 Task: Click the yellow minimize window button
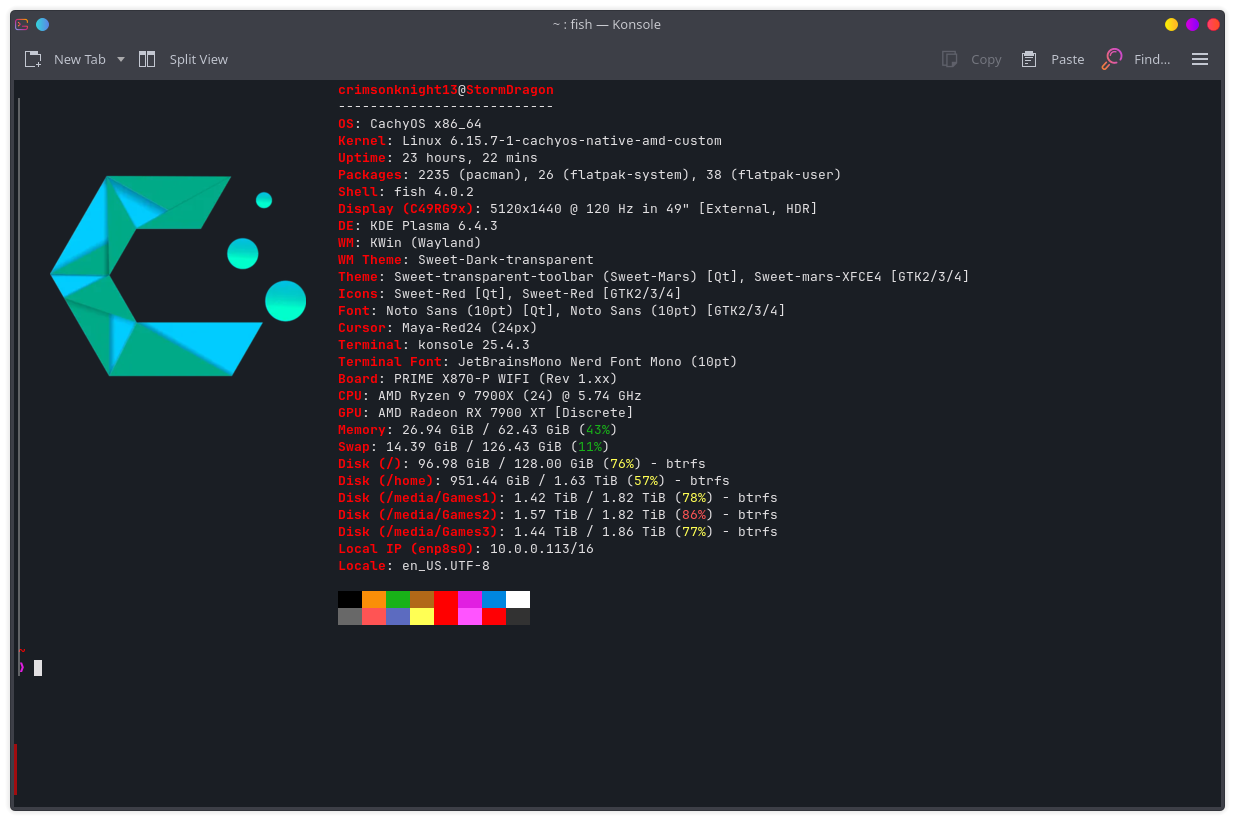(1171, 24)
